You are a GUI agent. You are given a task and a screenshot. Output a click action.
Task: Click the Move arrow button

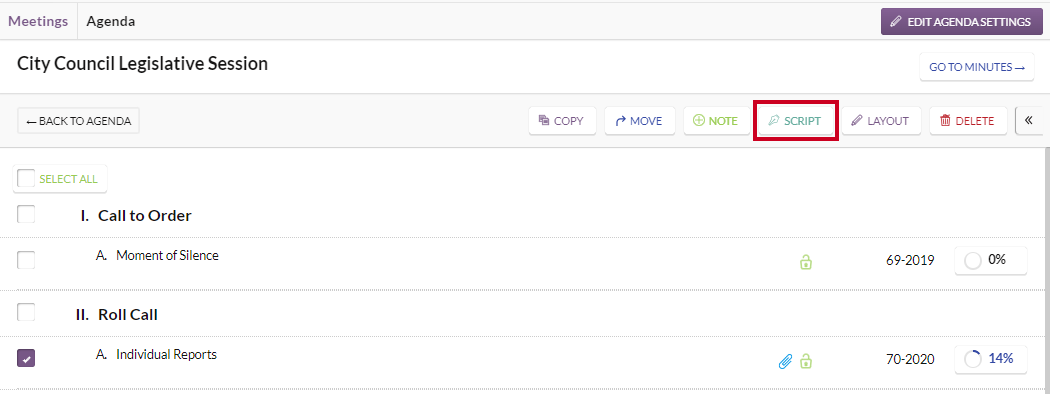pyautogui.click(x=640, y=121)
